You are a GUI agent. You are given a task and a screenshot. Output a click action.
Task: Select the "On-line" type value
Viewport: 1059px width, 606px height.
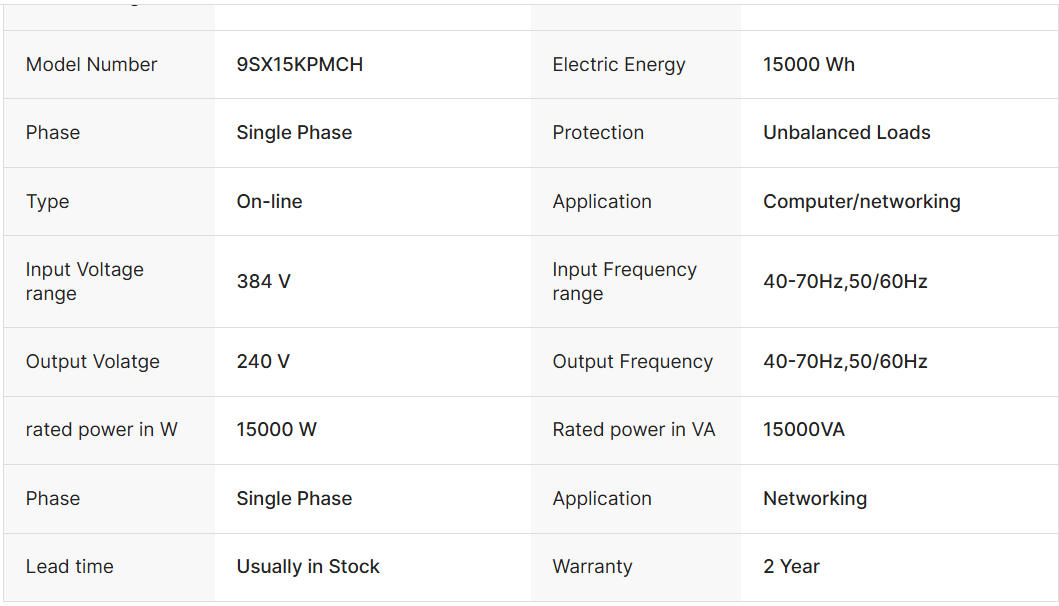269,201
